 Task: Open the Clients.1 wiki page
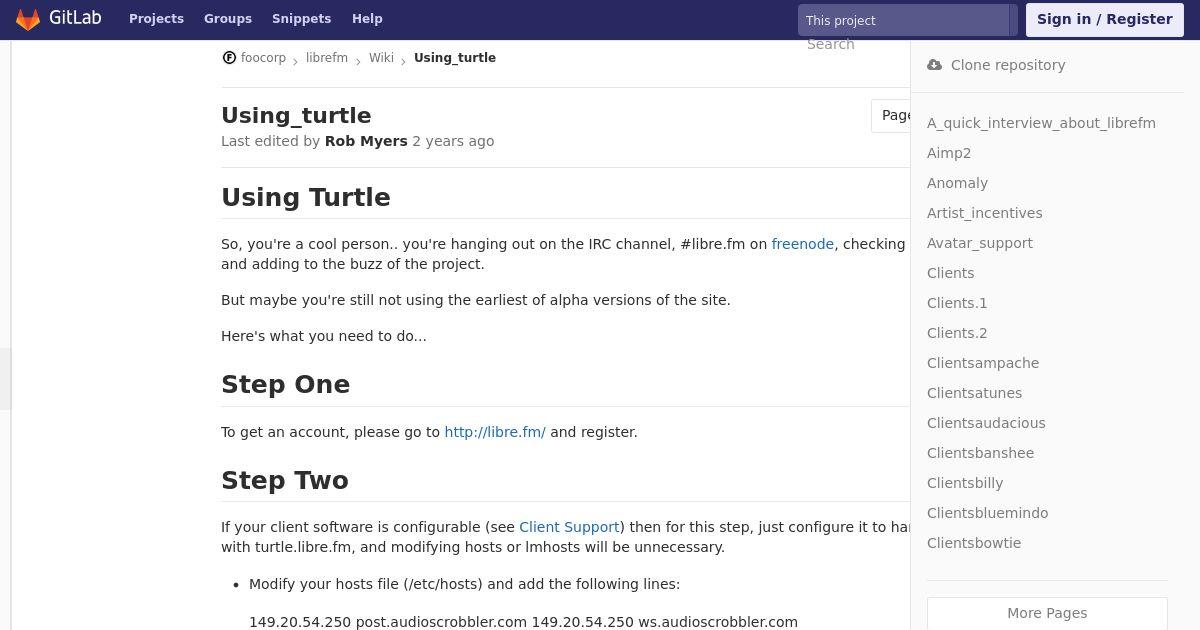(x=957, y=303)
